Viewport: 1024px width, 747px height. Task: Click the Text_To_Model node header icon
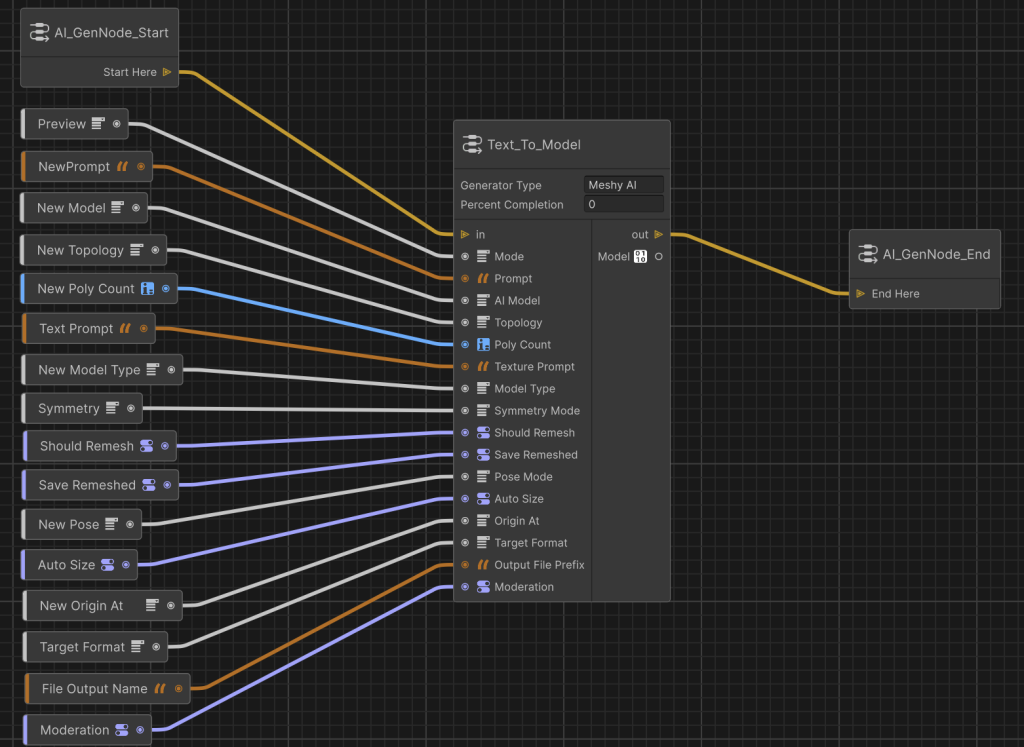pos(472,145)
